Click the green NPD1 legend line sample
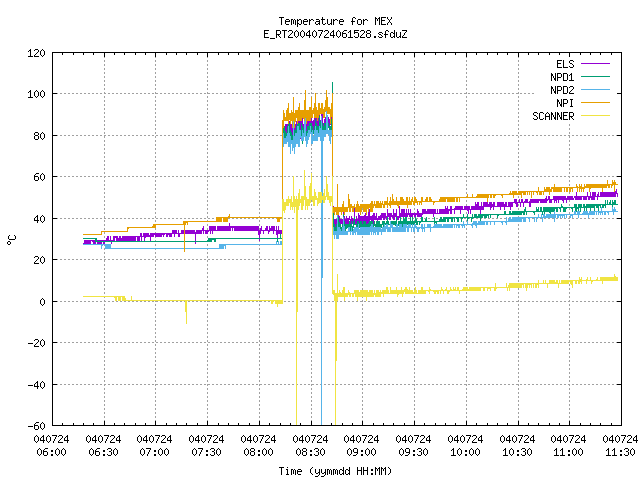The height and width of the screenshot is (480, 640). point(595,77)
